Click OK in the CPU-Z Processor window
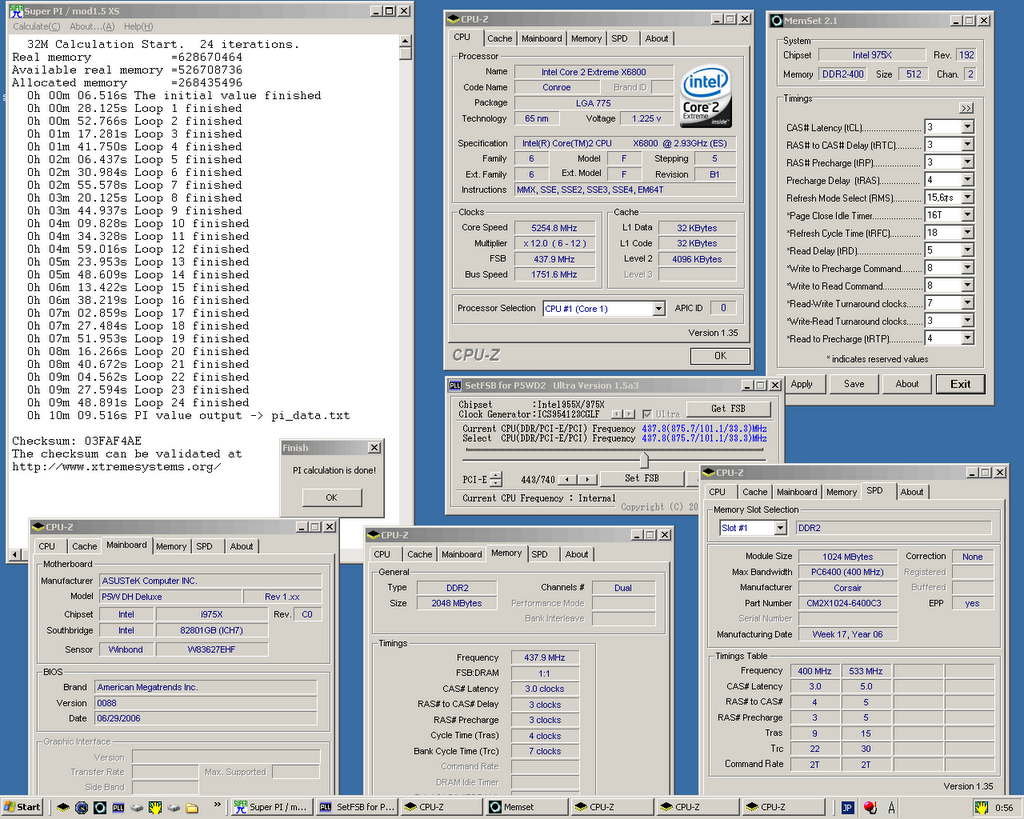The height and width of the screenshot is (819, 1024). click(x=720, y=356)
